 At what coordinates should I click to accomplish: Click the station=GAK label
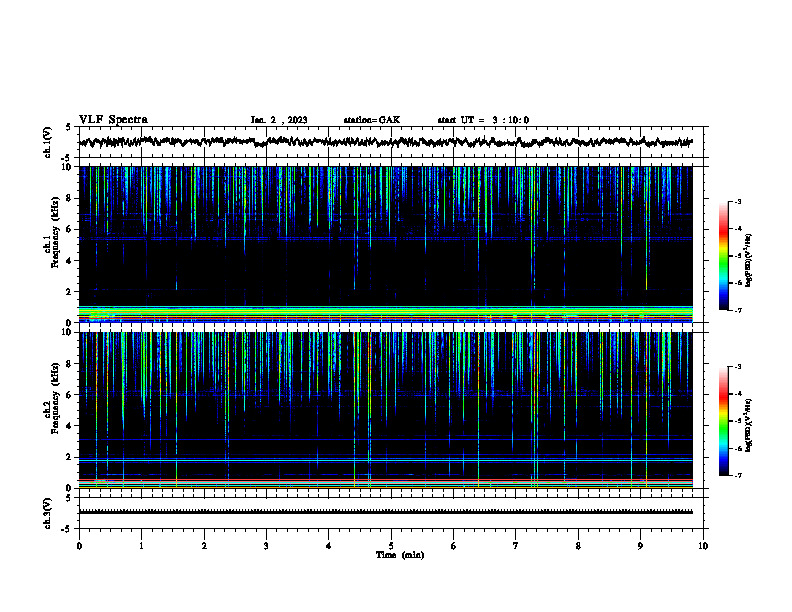tap(372, 120)
